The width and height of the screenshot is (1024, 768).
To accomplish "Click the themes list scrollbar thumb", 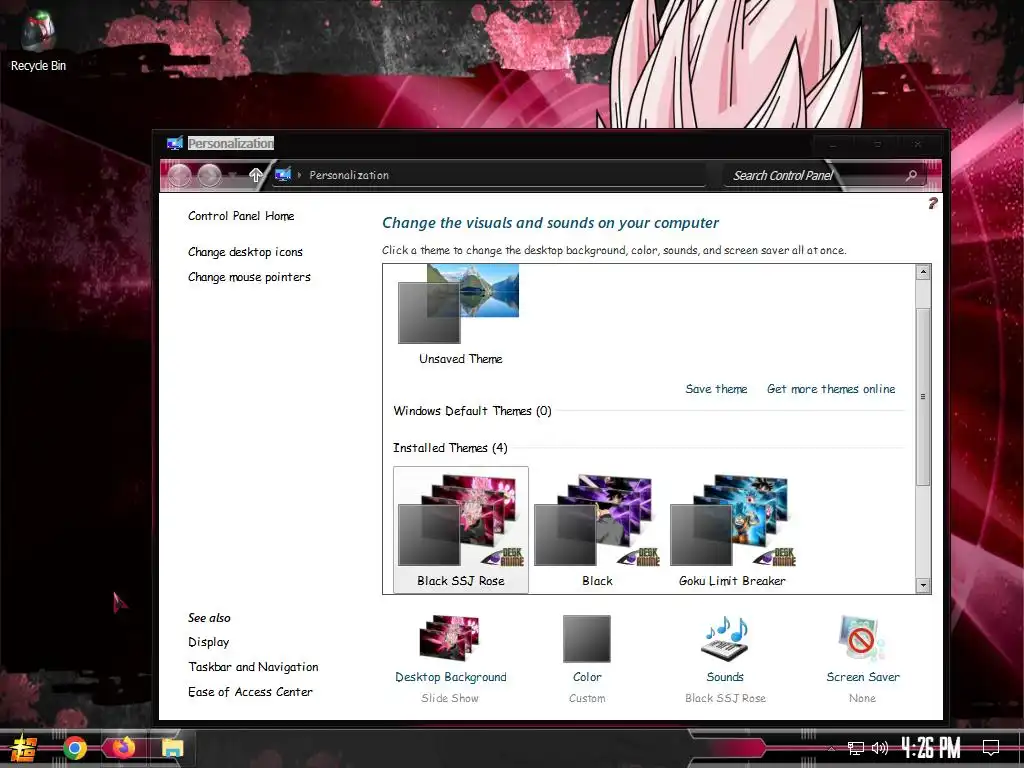I will (923, 396).
